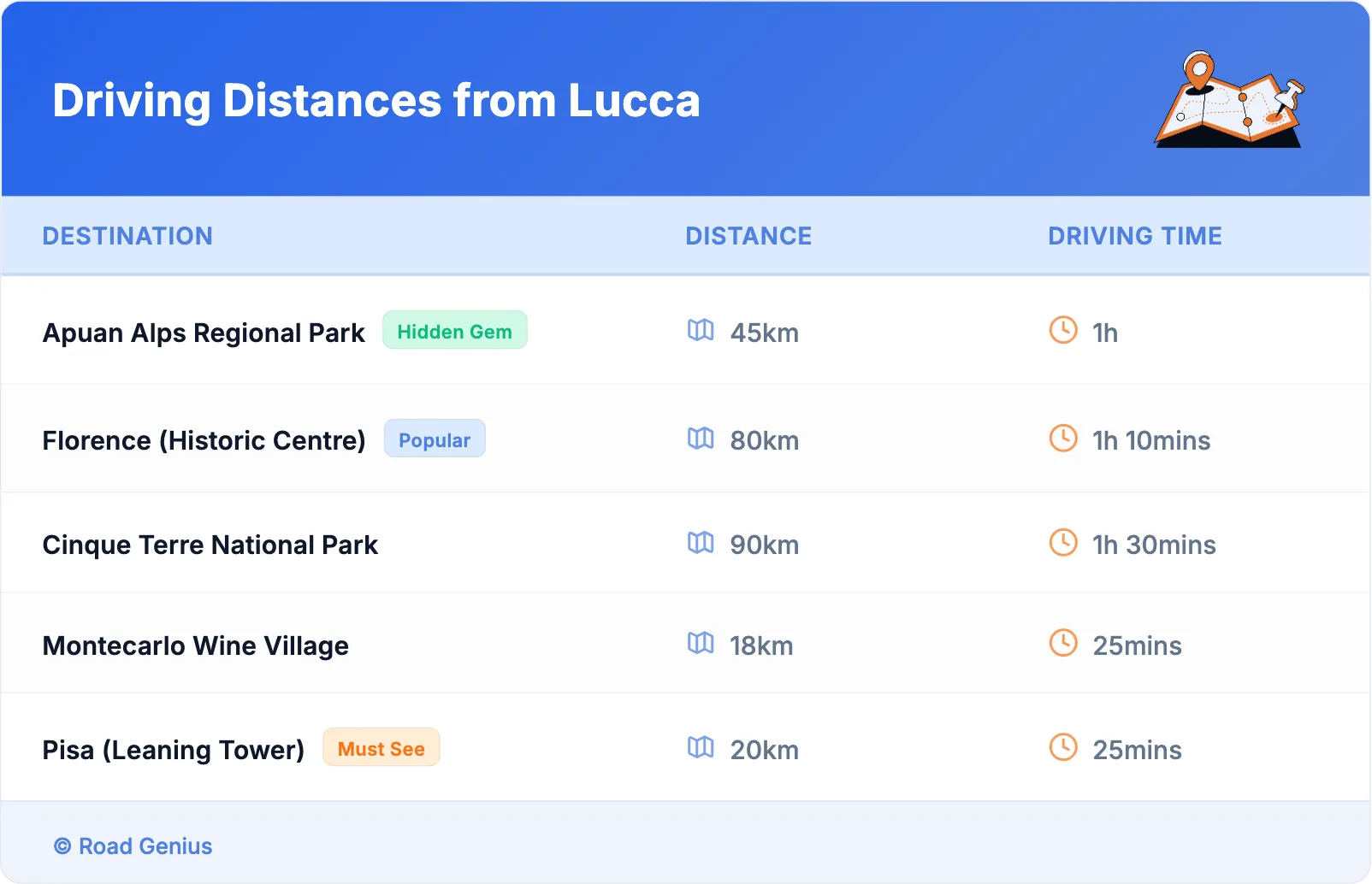Click 25mins in the Montecarlo Wine Village row
This screenshot has height=884, width=1372.
(x=1138, y=645)
